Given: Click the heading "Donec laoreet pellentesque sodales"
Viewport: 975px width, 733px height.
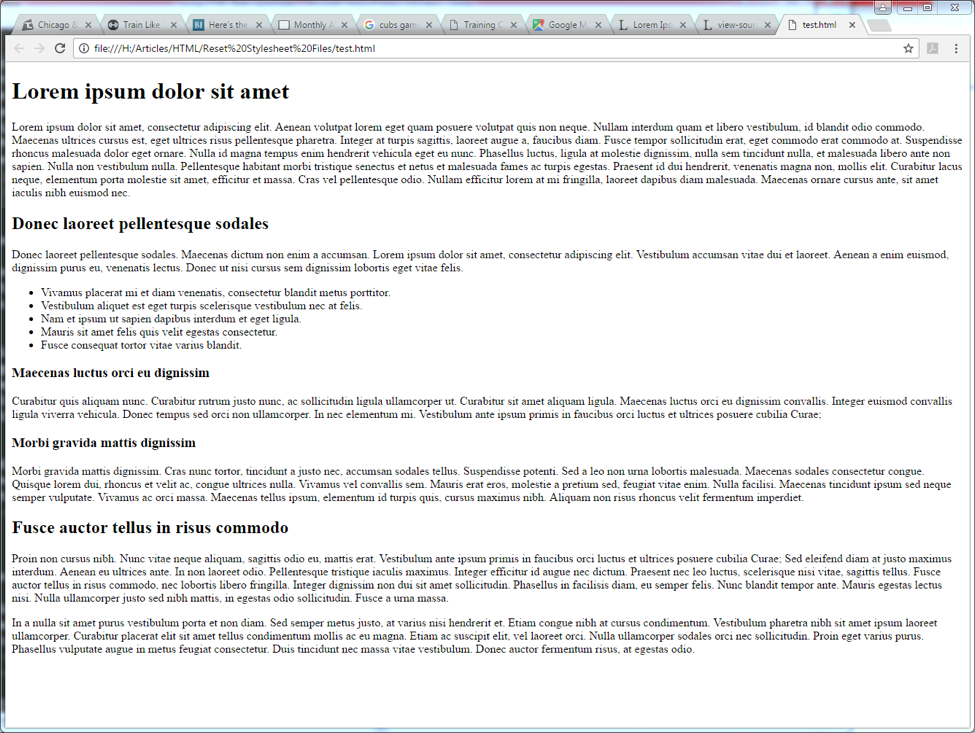Looking at the screenshot, I should (x=140, y=224).
